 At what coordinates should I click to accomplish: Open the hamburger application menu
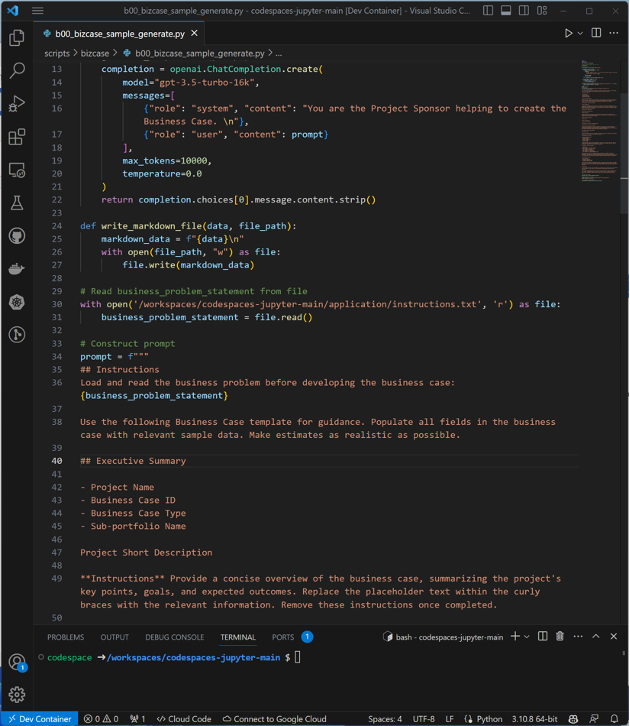point(37,11)
